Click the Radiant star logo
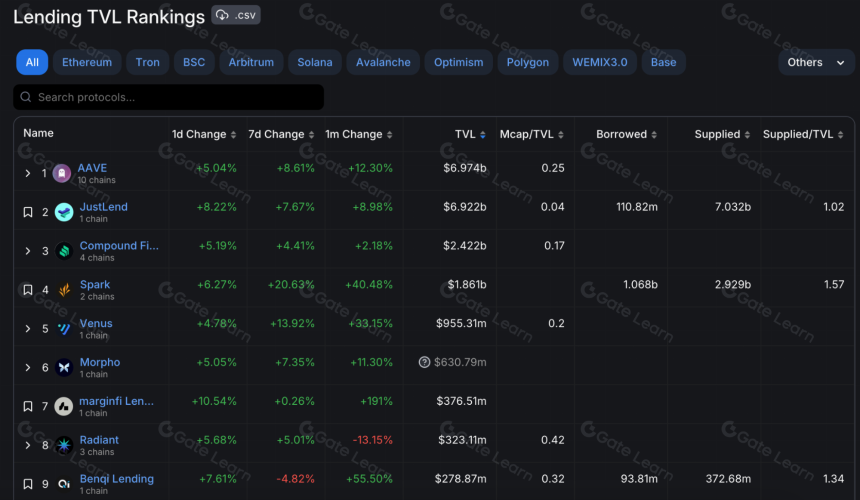This screenshot has width=860, height=500. 64,445
